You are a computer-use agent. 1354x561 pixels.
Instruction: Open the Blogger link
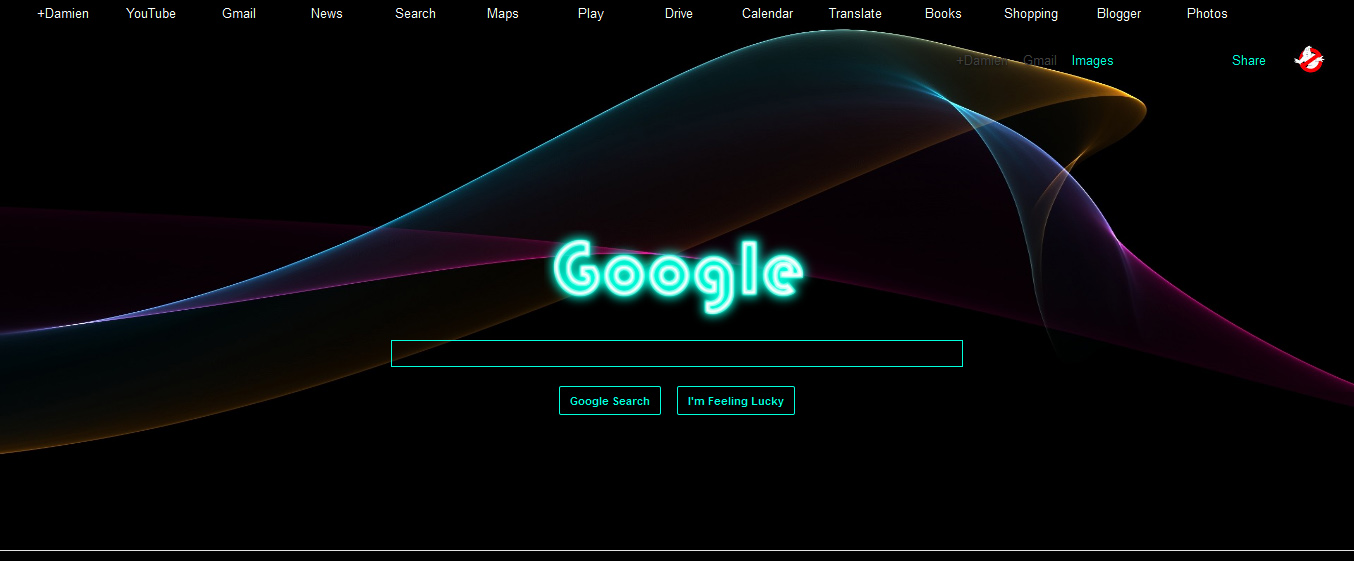(x=1119, y=14)
